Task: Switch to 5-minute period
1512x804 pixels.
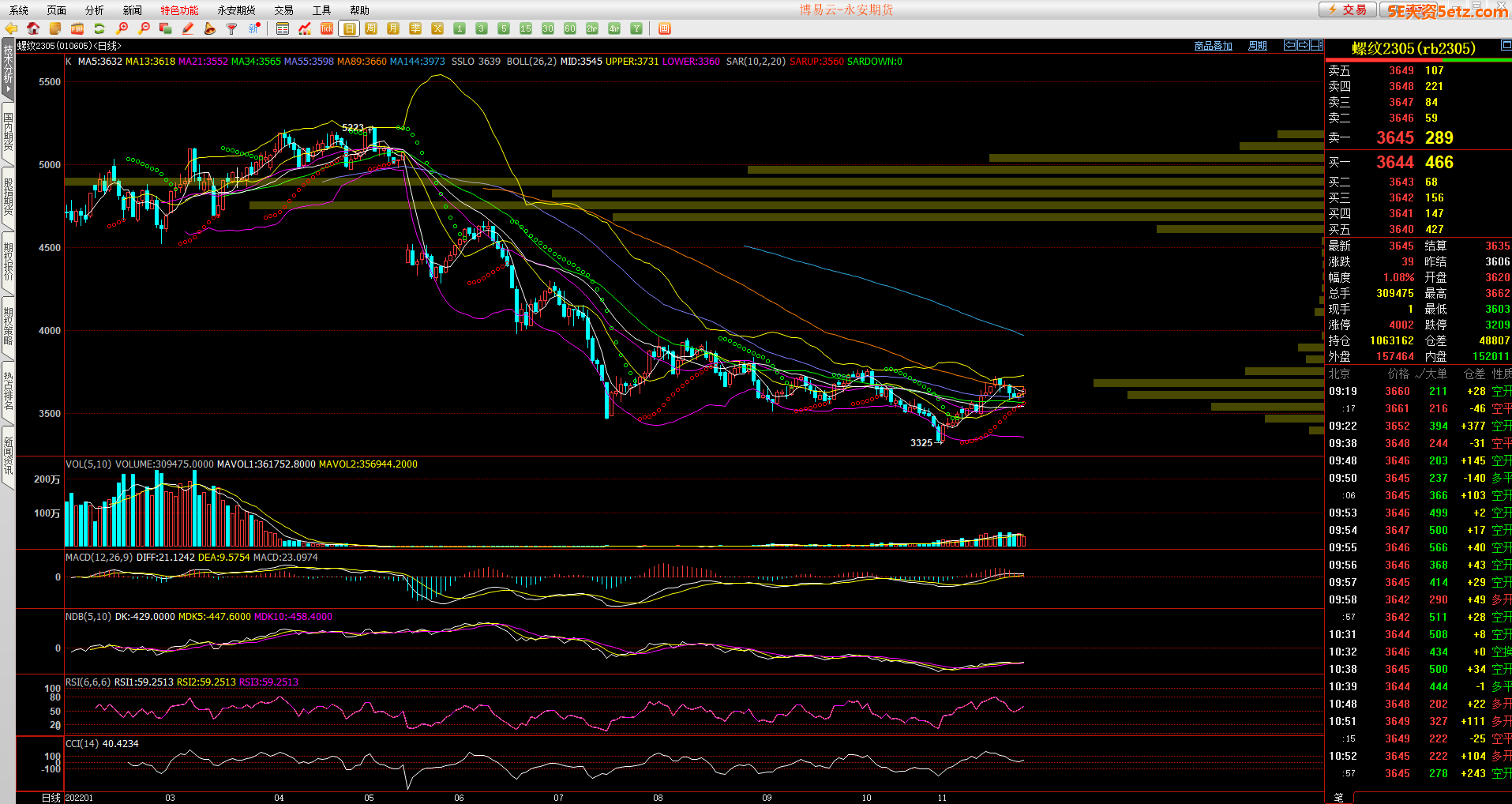Action: point(504,28)
